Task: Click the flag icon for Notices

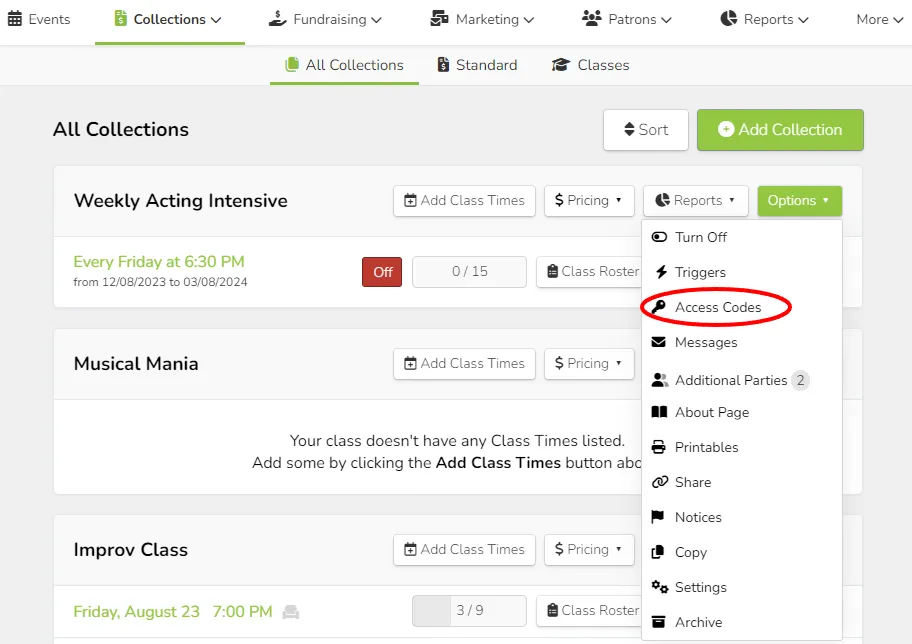Action: pos(658,517)
